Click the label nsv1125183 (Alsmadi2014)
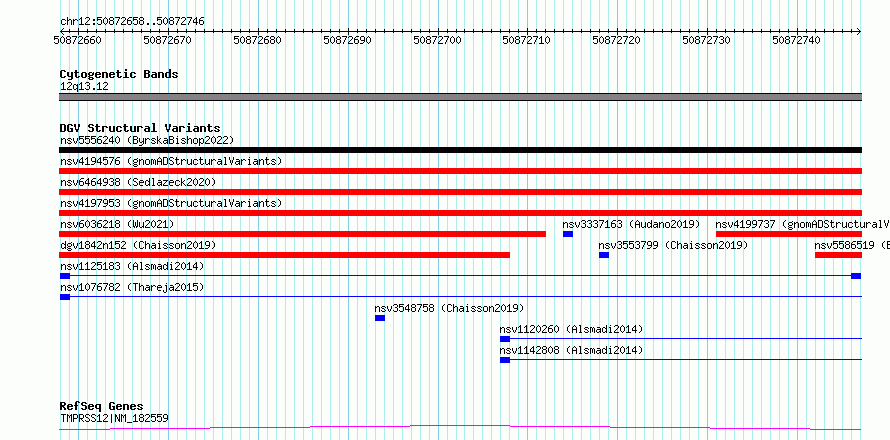The image size is (890, 440). pyautogui.click(x=132, y=266)
